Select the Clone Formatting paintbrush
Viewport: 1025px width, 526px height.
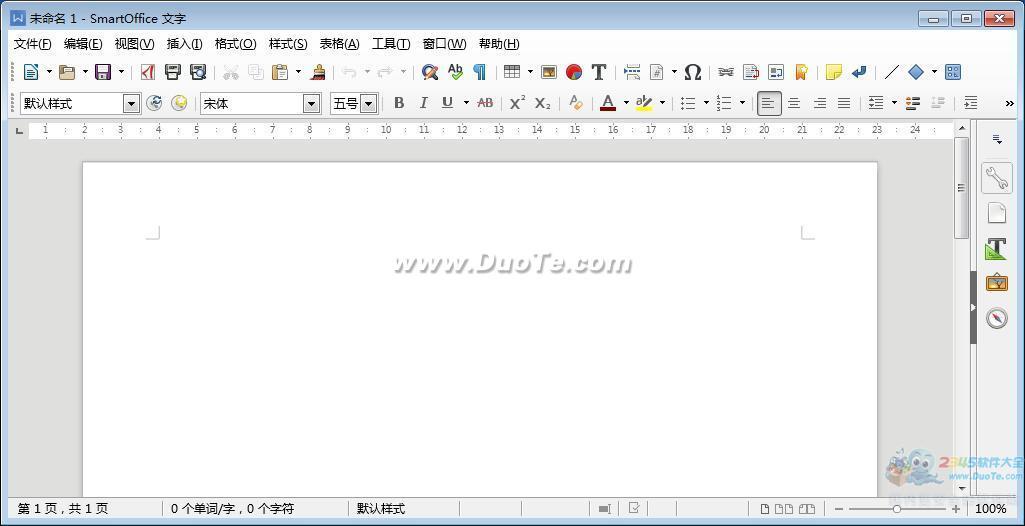click(x=318, y=72)
